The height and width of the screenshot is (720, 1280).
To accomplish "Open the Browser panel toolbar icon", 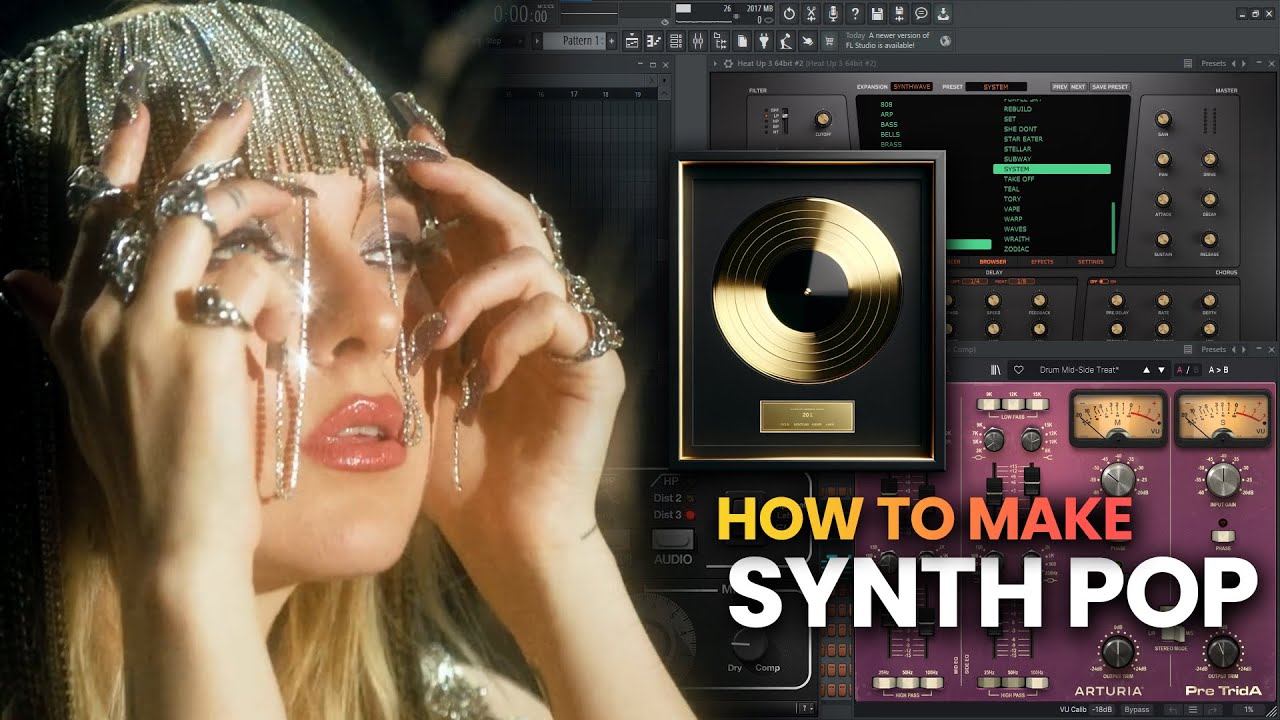I will click(x=720, y=41).
